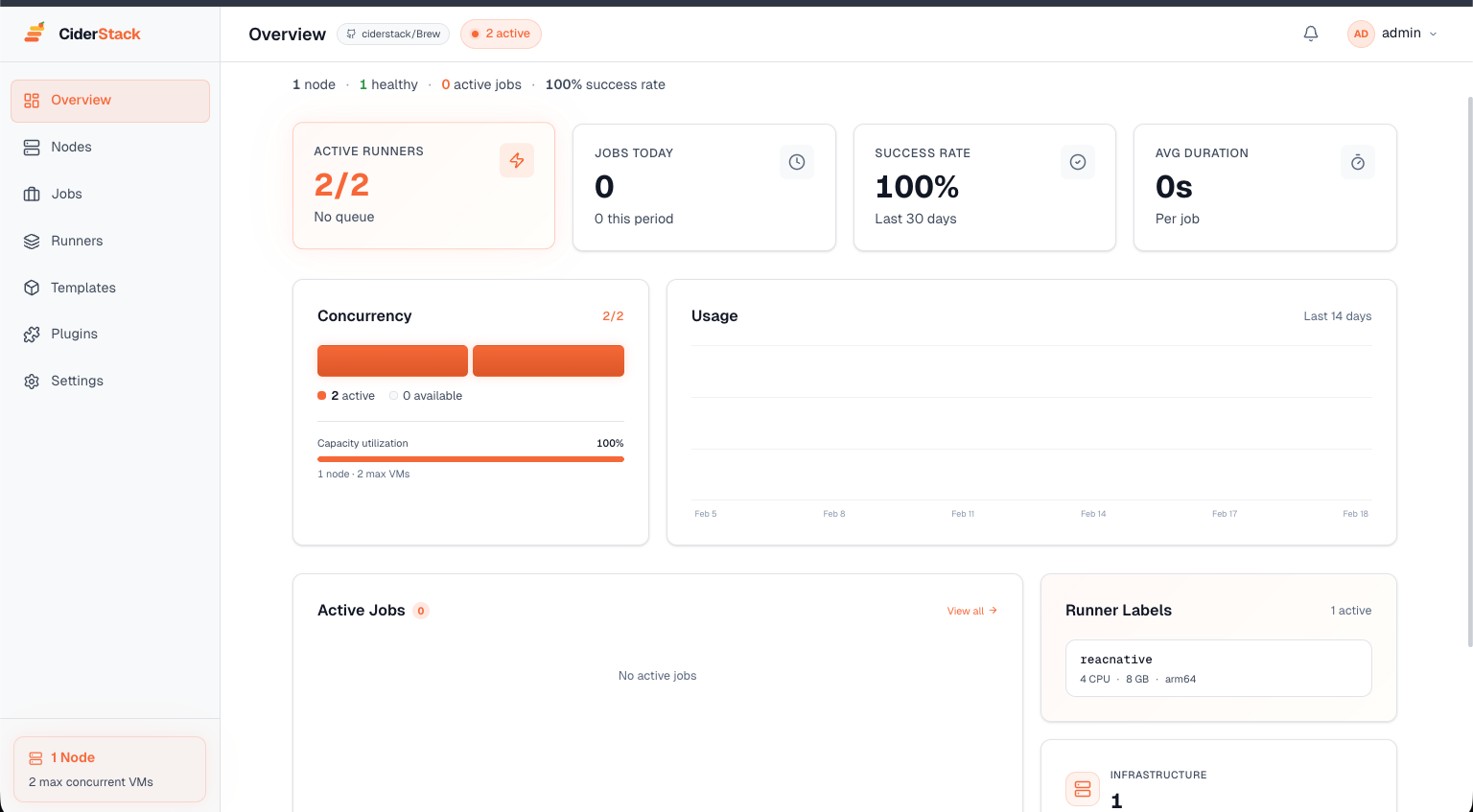Viewport: 1473px width, 812px height.
Task: Click View all on Active Jobs
Action: [x=970, y=610]
